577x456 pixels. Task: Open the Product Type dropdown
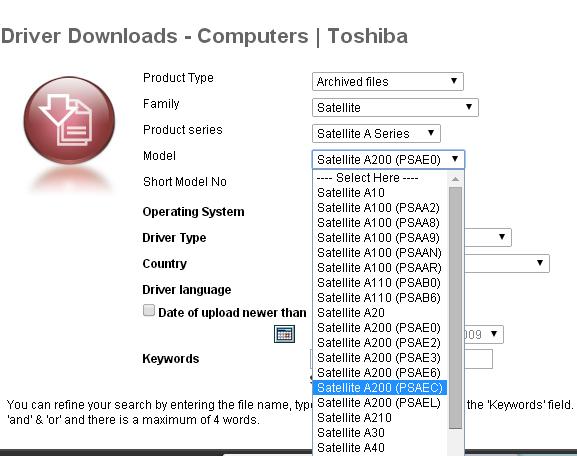coord(387,81)
